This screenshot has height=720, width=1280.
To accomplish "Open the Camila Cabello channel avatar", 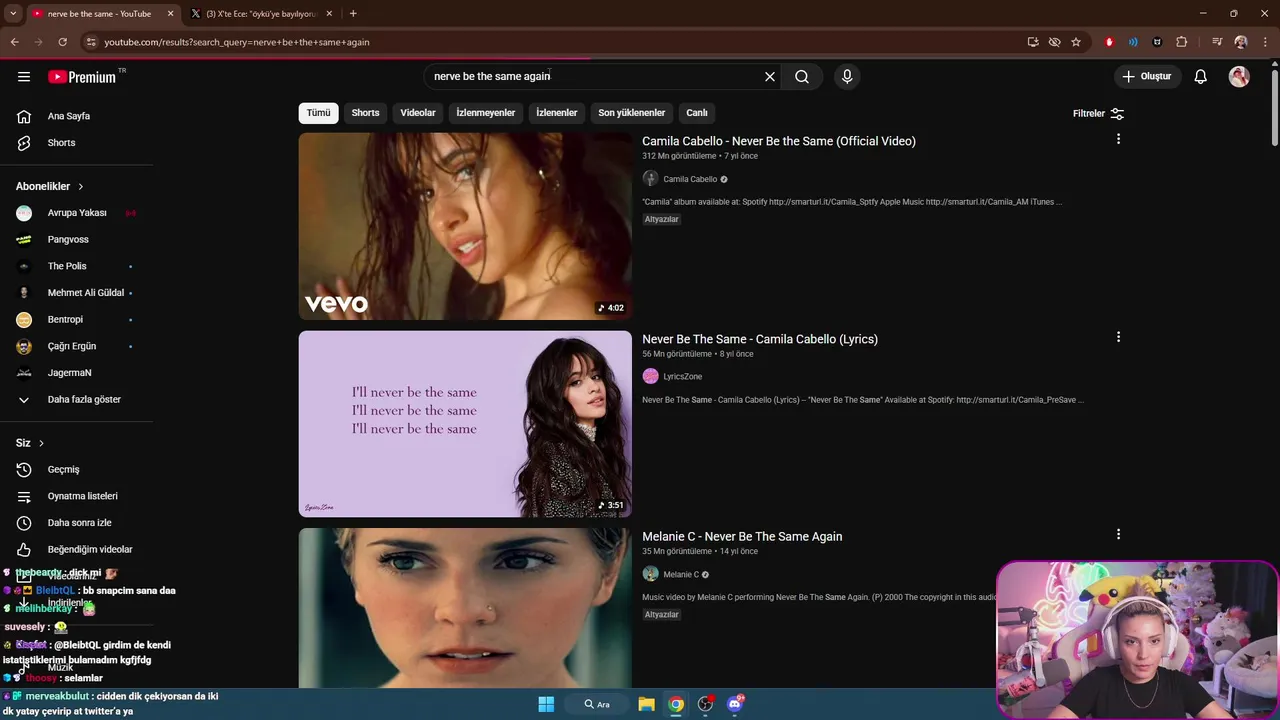I will coord(650,179).
